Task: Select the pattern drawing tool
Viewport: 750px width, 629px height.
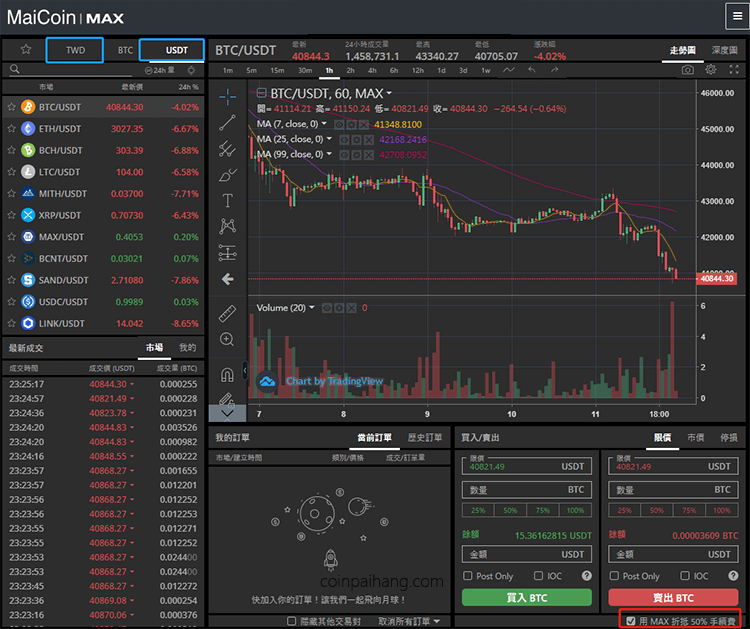Action: click(x=228, y=226)
